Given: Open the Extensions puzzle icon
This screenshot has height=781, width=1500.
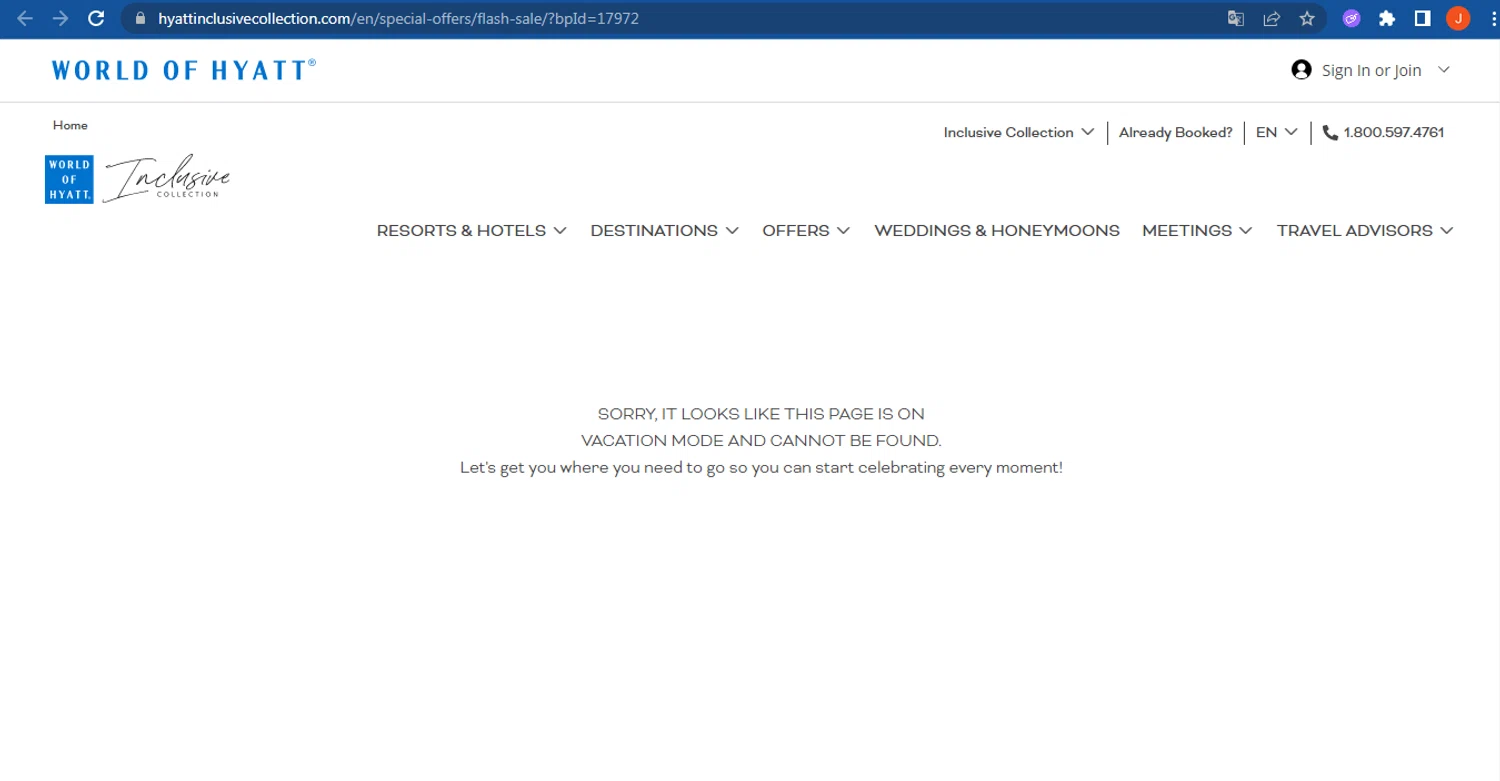Looking at the screenshot, I should point(1387,18).
